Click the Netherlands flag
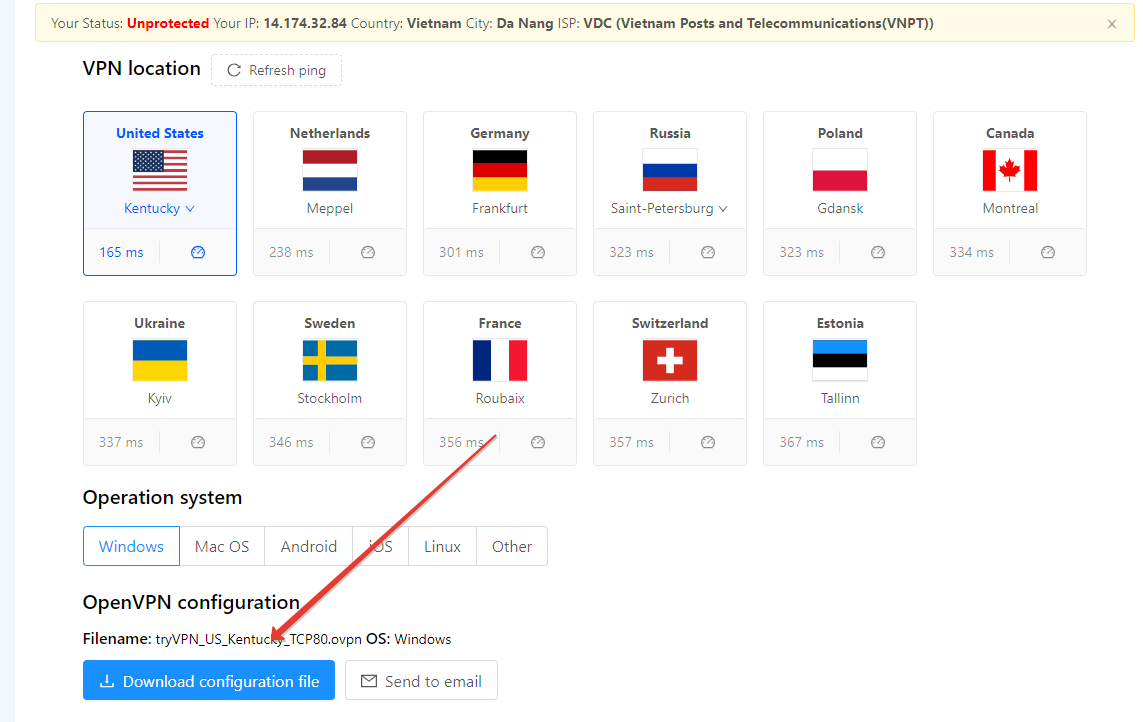1144x722 pixels. 330,170
